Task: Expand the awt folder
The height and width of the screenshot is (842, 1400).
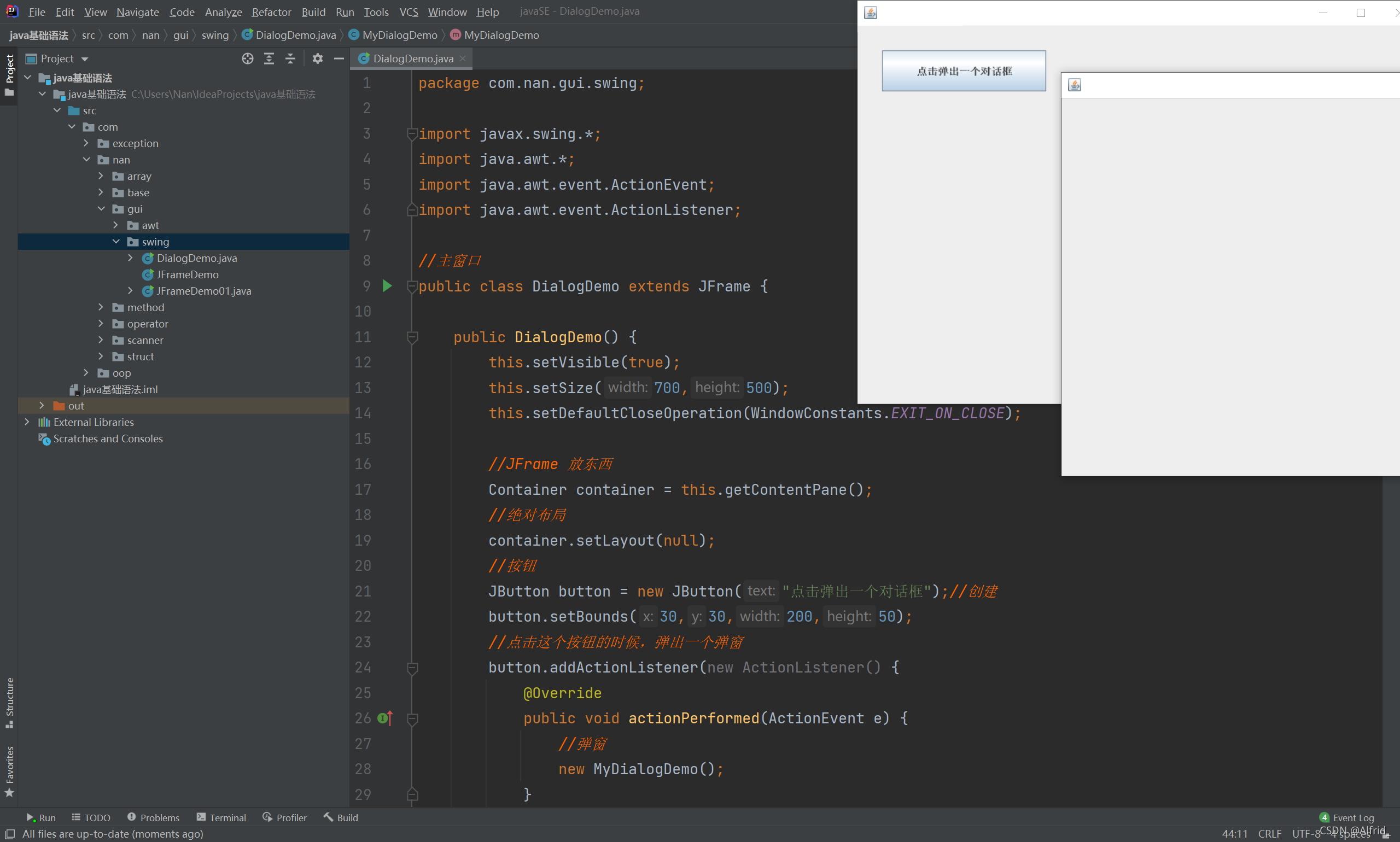Action: point(116,225)
